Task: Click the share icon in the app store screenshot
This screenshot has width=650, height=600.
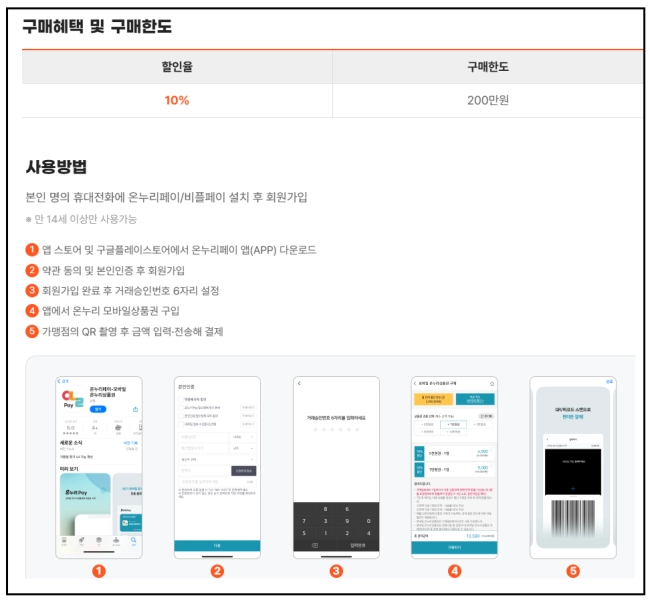Action: (135, 409)
